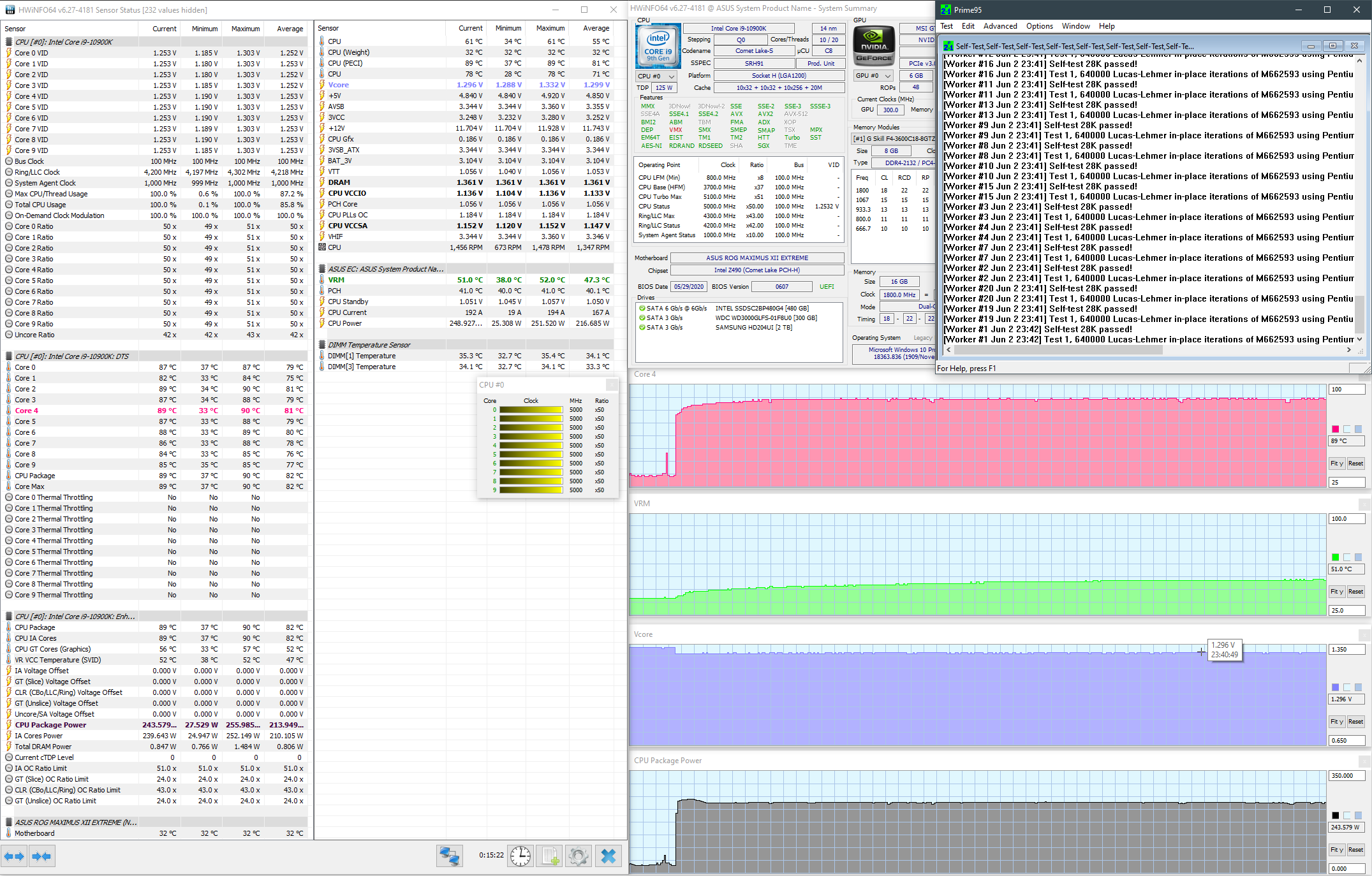Click Reset button on Vcore graph
The image size is (1372, 876).
1355,722
